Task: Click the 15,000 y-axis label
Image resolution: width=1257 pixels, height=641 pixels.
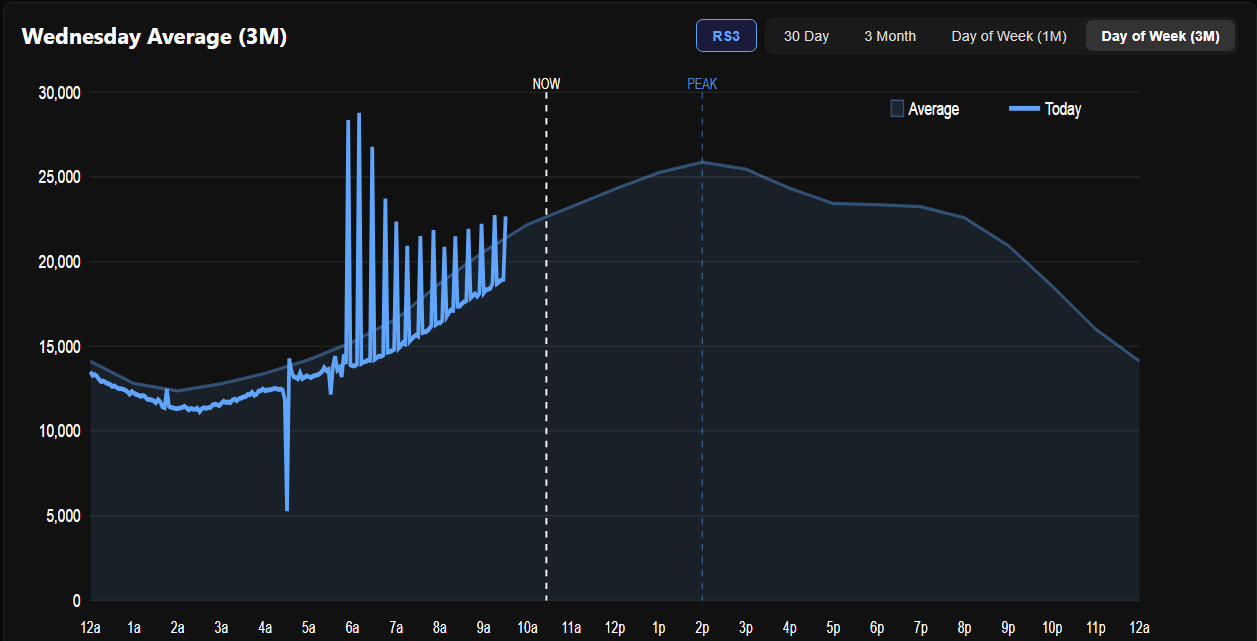Action: pos(59,347)
